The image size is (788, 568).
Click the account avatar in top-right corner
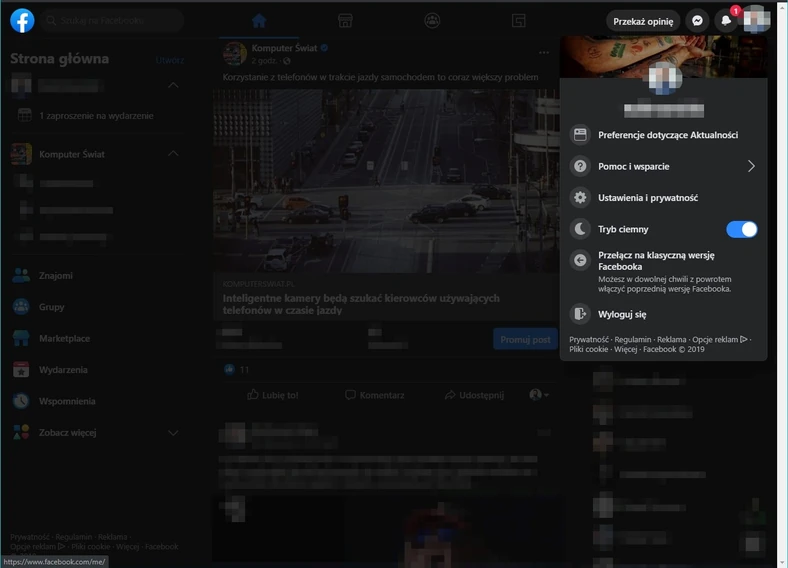(756, 20)
